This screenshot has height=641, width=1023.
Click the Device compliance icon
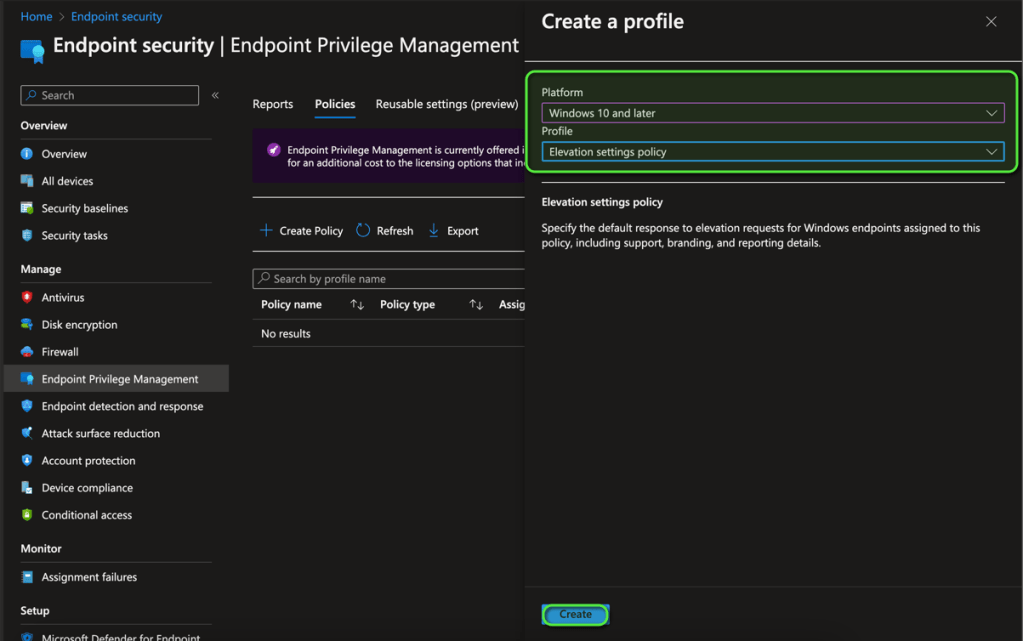pyautogui.click(x=27, y=488)
